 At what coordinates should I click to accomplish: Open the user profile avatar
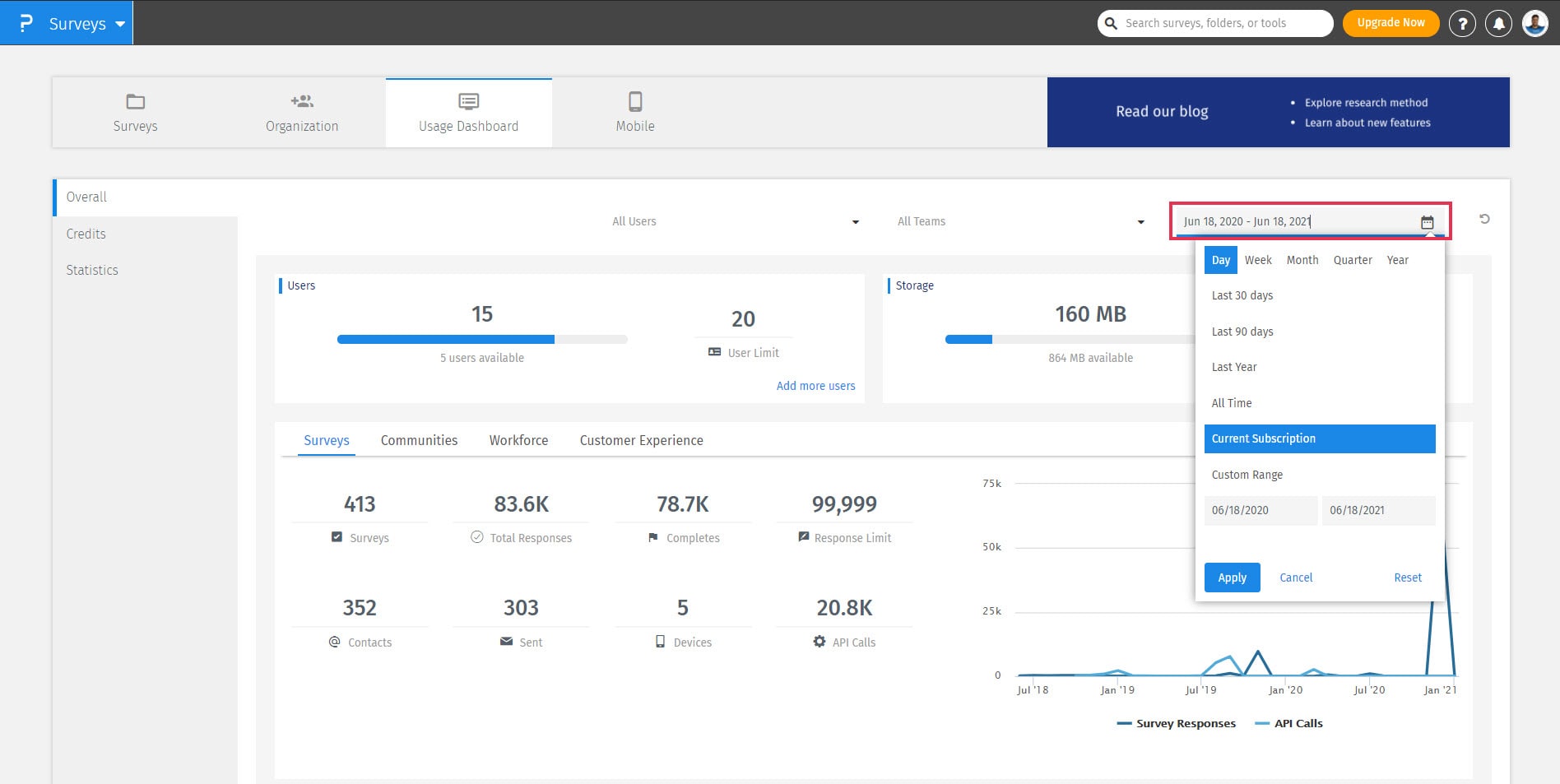coord(1534,24)
